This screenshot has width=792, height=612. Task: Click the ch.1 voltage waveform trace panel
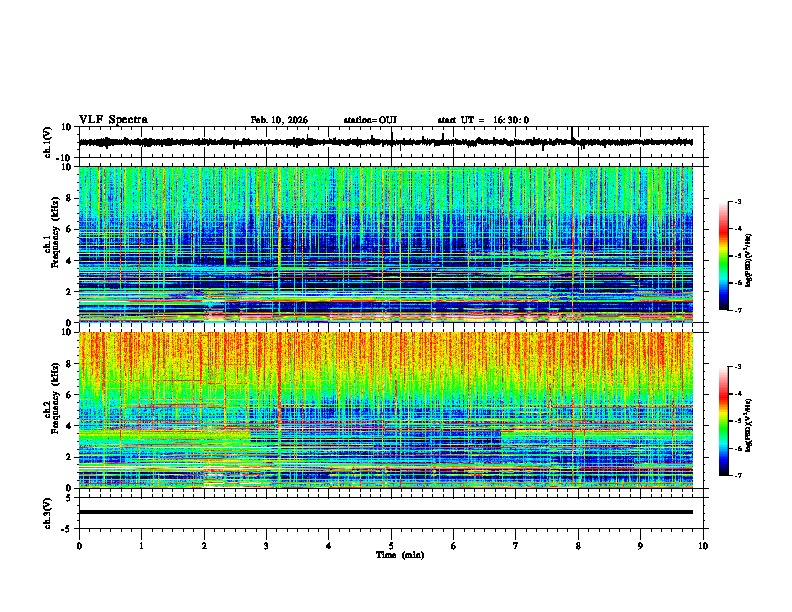tap(391, 142)
